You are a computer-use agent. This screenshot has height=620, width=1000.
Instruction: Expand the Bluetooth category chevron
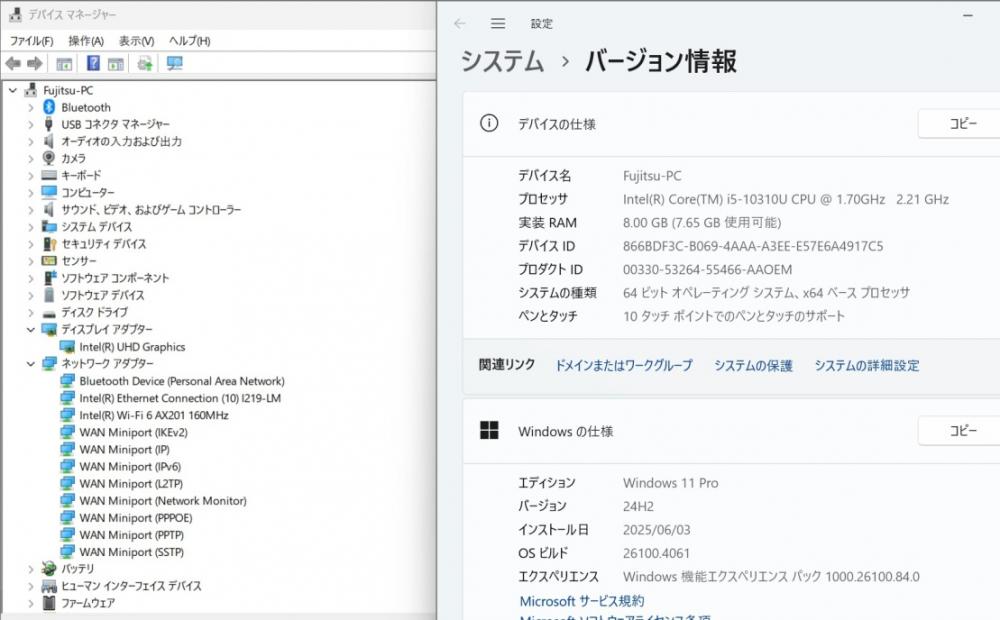click(31, 107)
